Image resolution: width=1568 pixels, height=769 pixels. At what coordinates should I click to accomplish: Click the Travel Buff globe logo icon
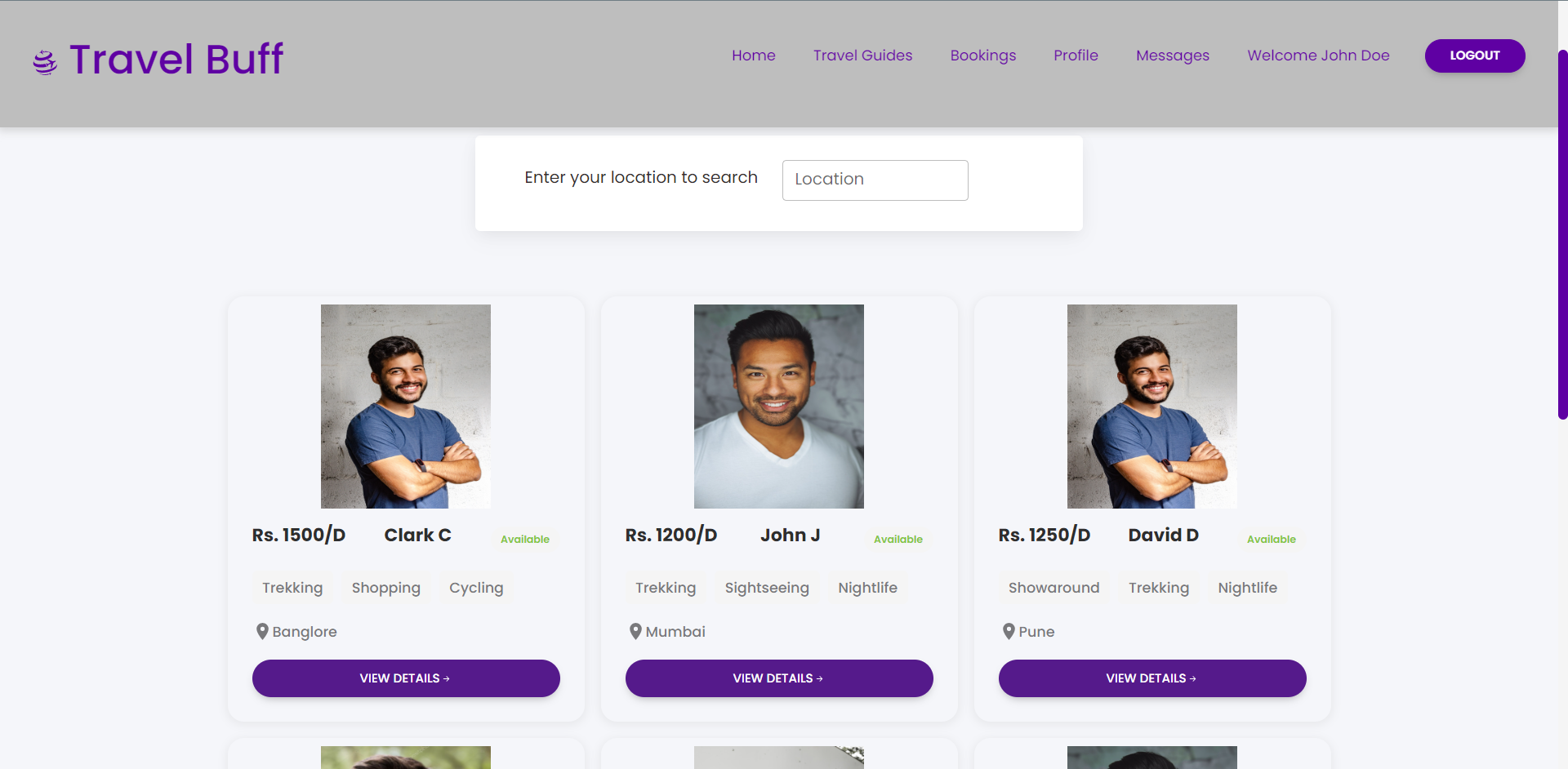pos(44,60)
